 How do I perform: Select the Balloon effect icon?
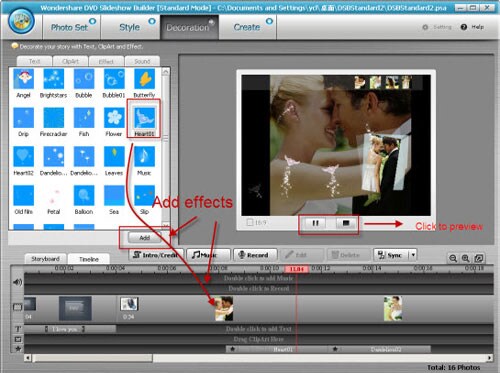pos(84,195)
